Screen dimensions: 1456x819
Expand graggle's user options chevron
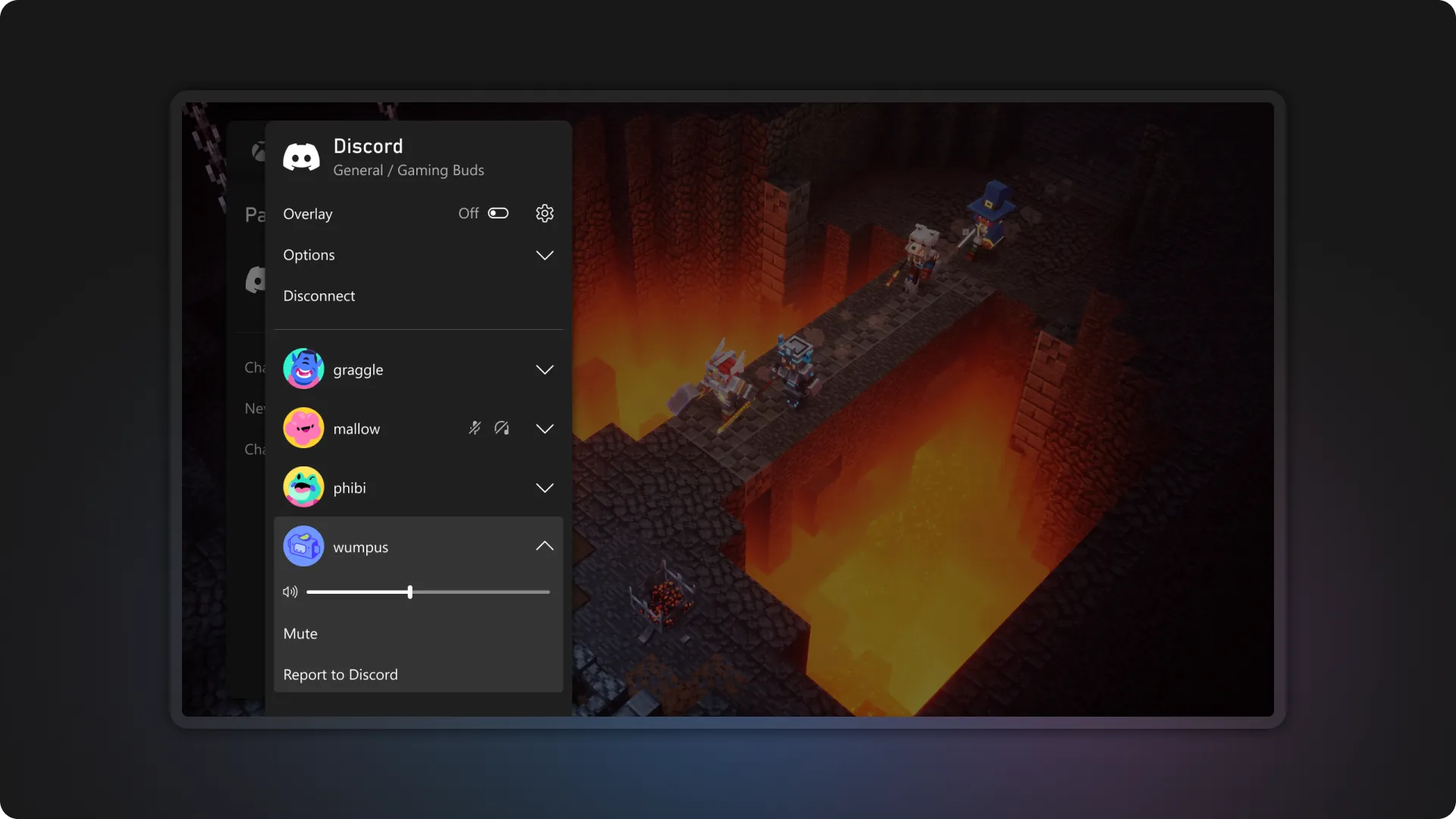point(544,369)
